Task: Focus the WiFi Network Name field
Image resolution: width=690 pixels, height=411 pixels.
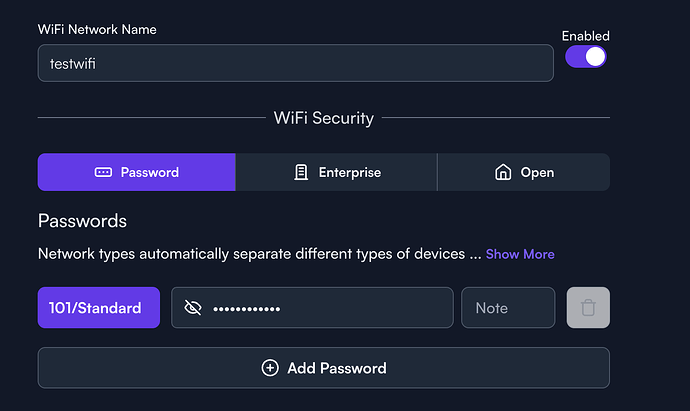Action: (x=296, y=63)
